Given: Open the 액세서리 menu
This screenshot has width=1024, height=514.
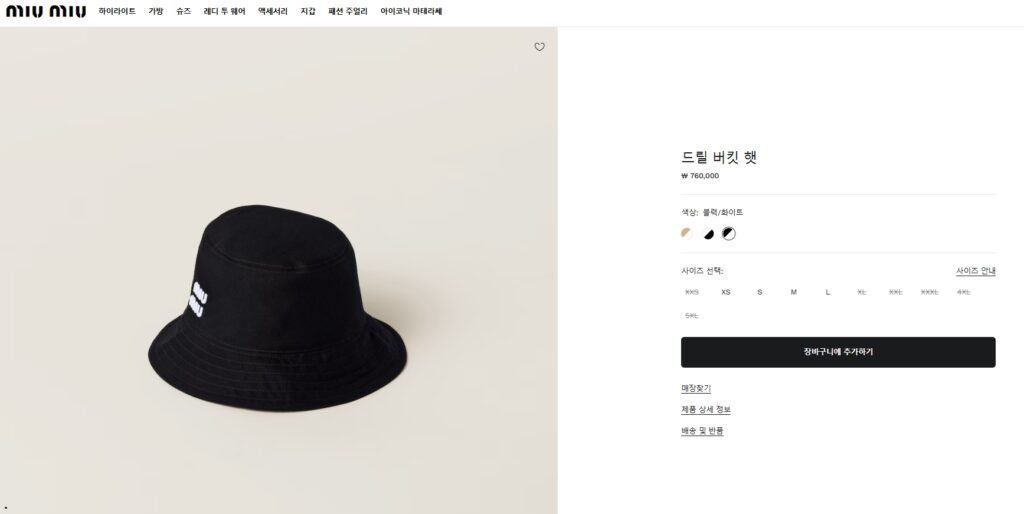Looking at the screenshot, I should (x=273, y=12).
